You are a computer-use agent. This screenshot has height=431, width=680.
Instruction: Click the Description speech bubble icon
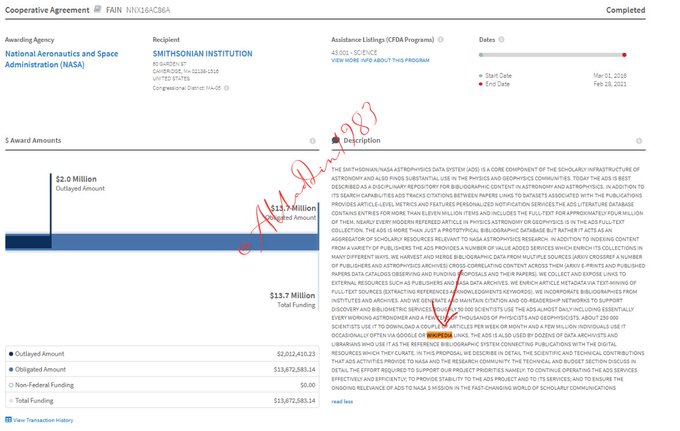(336, 141)
